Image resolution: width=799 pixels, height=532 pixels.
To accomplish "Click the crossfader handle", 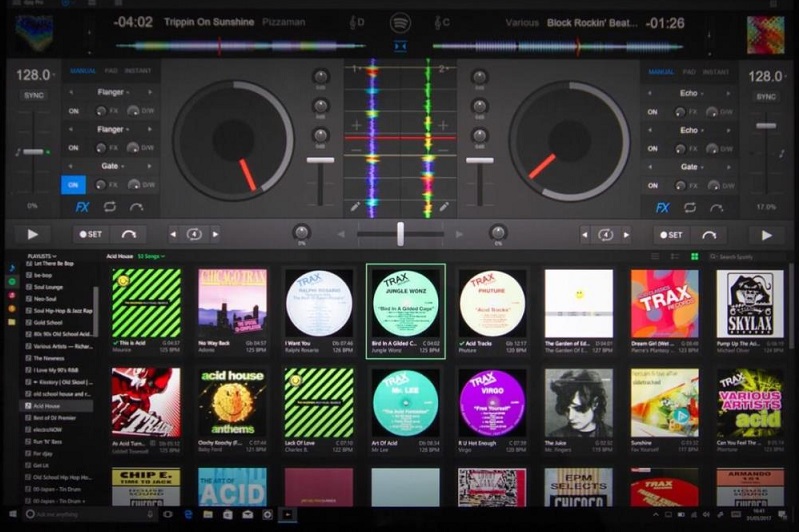I will (x=401, y=234).
